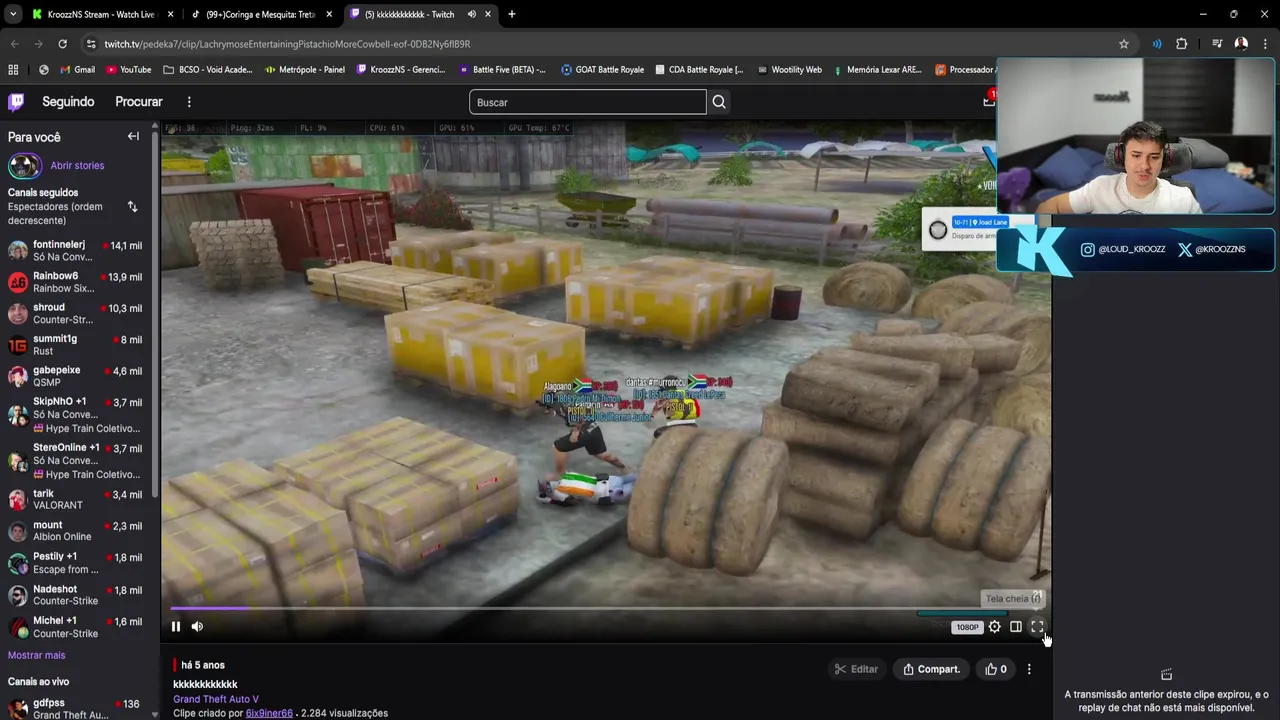Open mount Albion Online channel
The width and height of the screenshot is (1280, 720).
(x=76, y=531)
